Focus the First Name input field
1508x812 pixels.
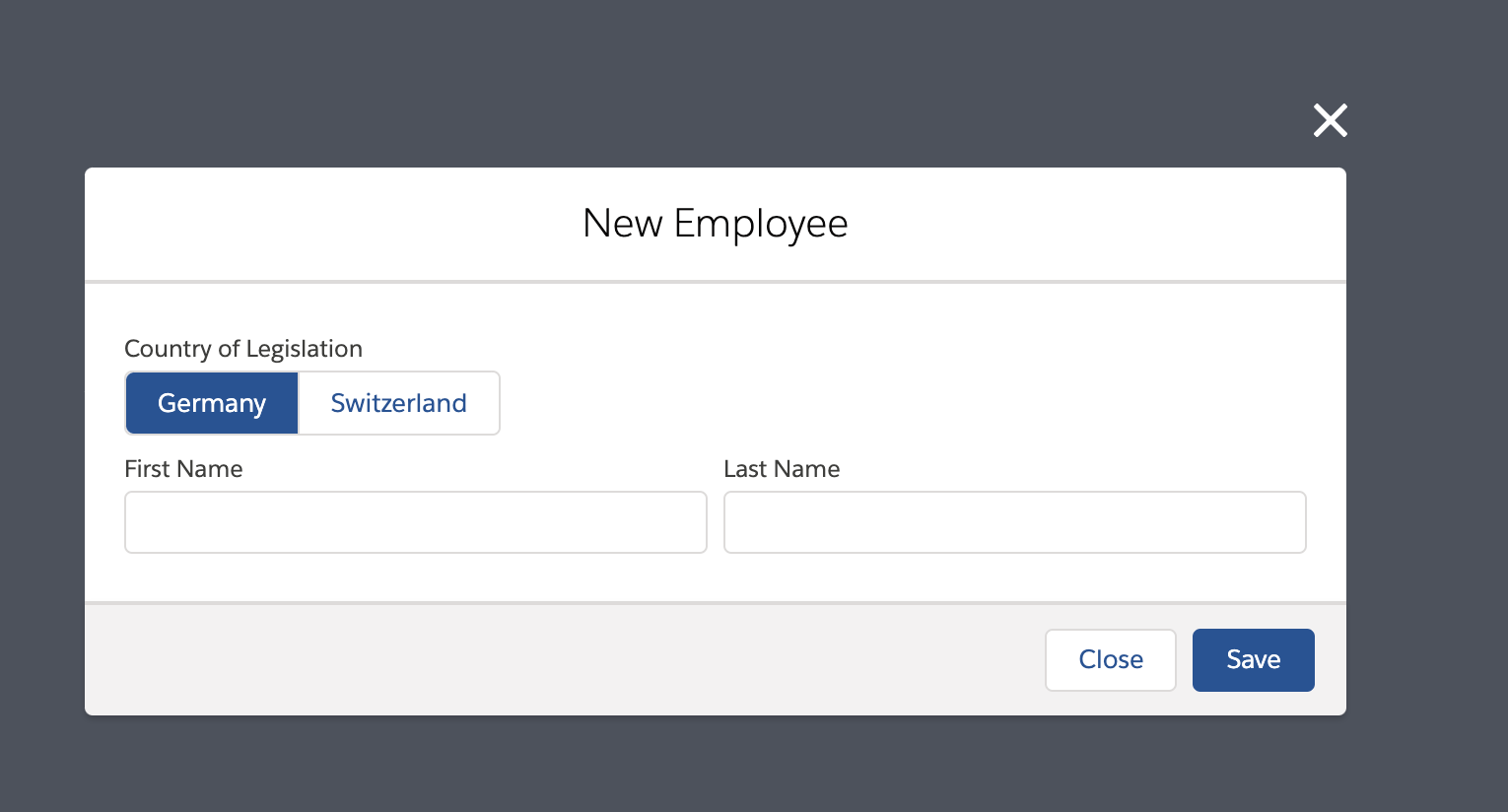coord(415,522)
